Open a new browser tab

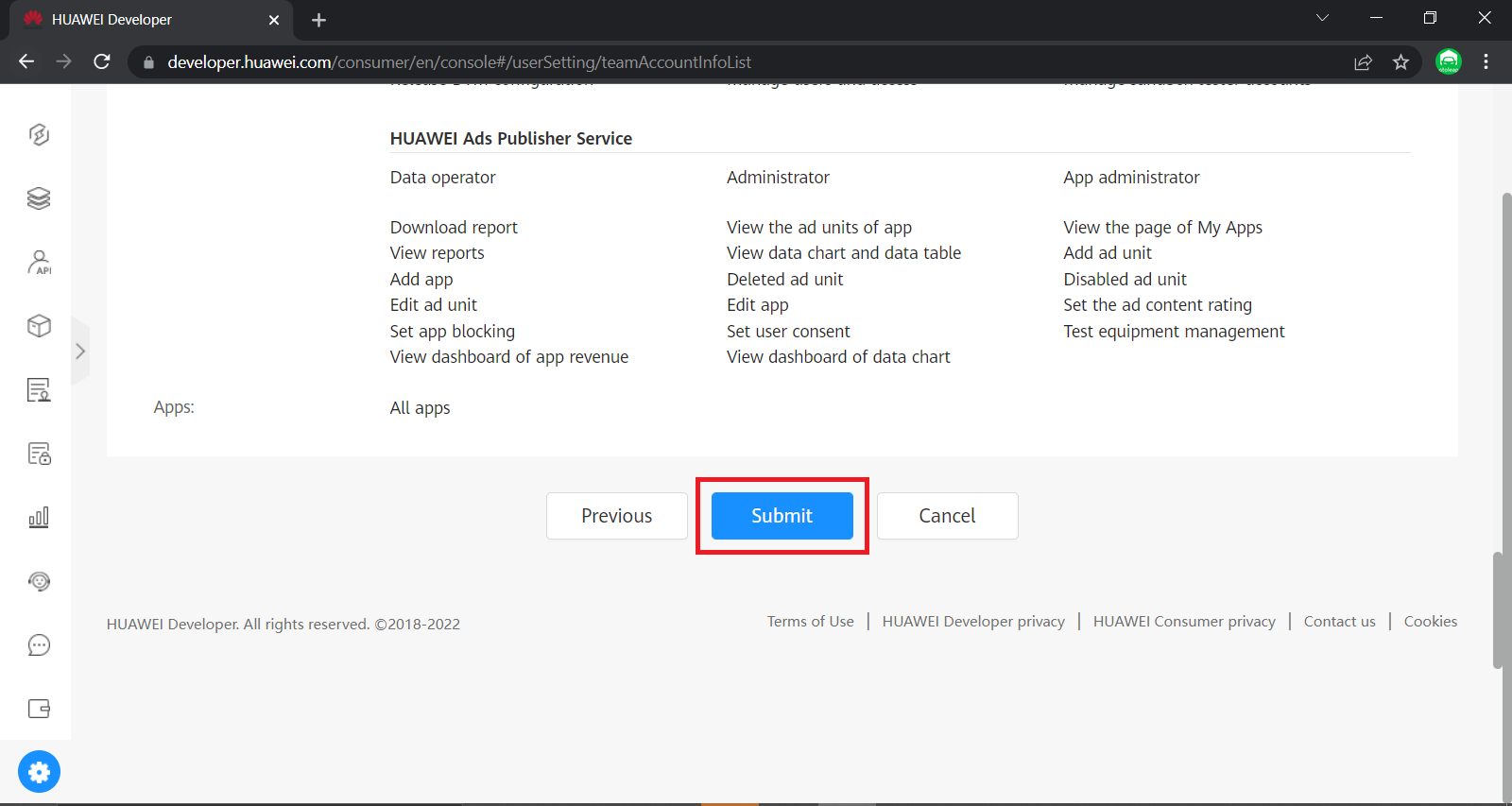318,20
